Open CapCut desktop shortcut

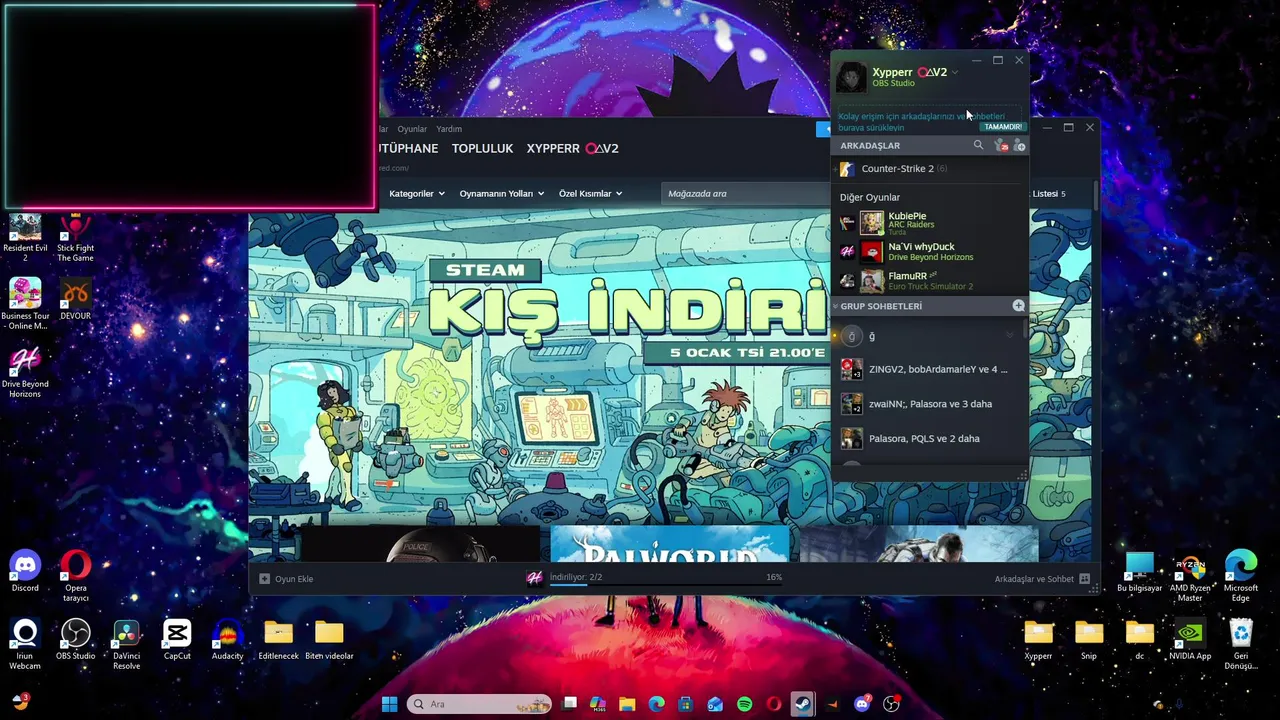[x=177, y=639]
